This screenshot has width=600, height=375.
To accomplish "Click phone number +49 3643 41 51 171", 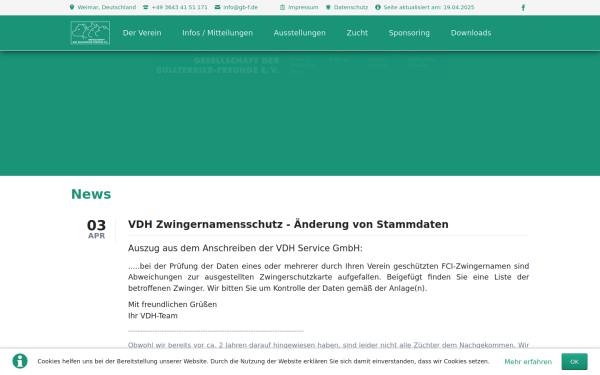I will [x=179, y=7].
